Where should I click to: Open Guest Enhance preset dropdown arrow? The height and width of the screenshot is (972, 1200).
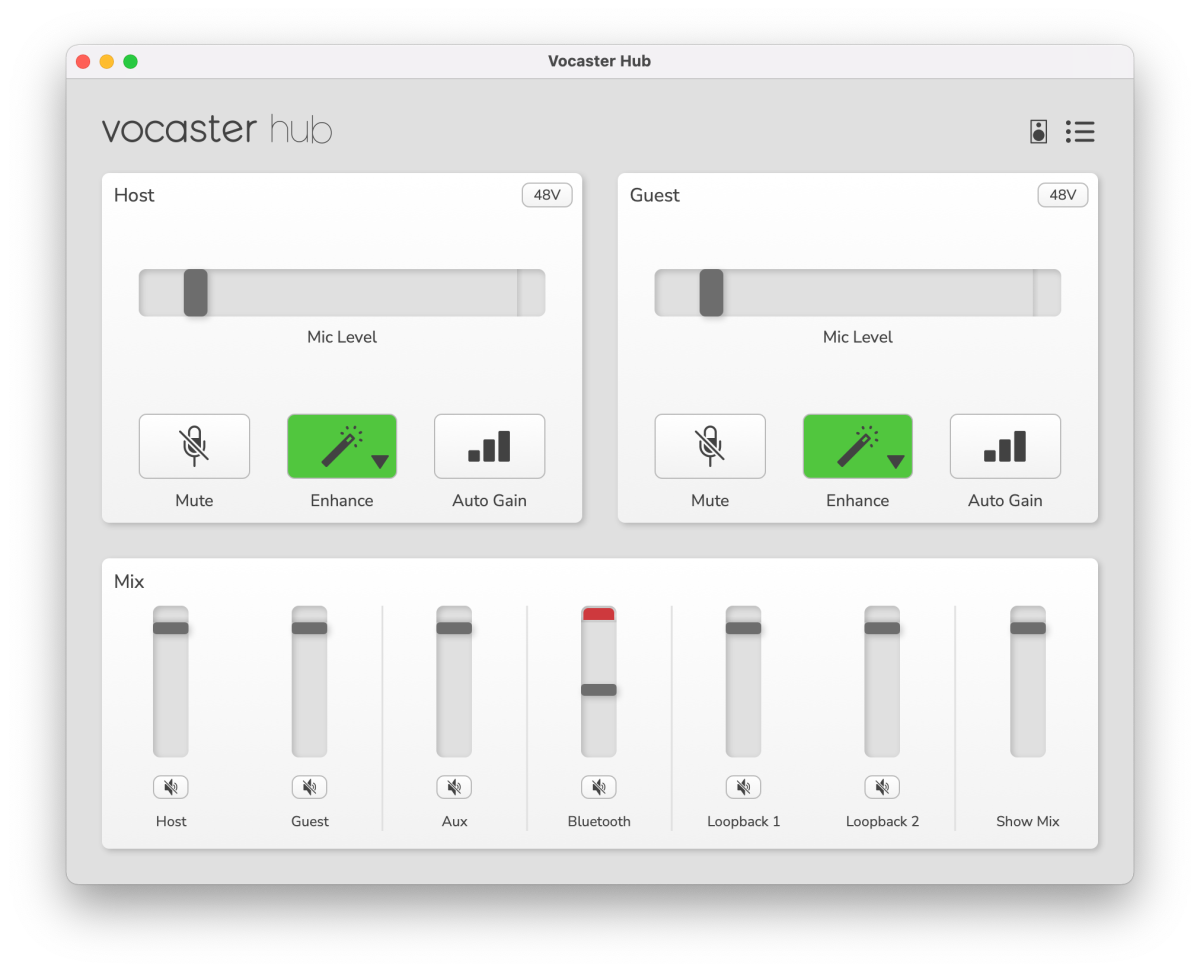coord(896,461)
